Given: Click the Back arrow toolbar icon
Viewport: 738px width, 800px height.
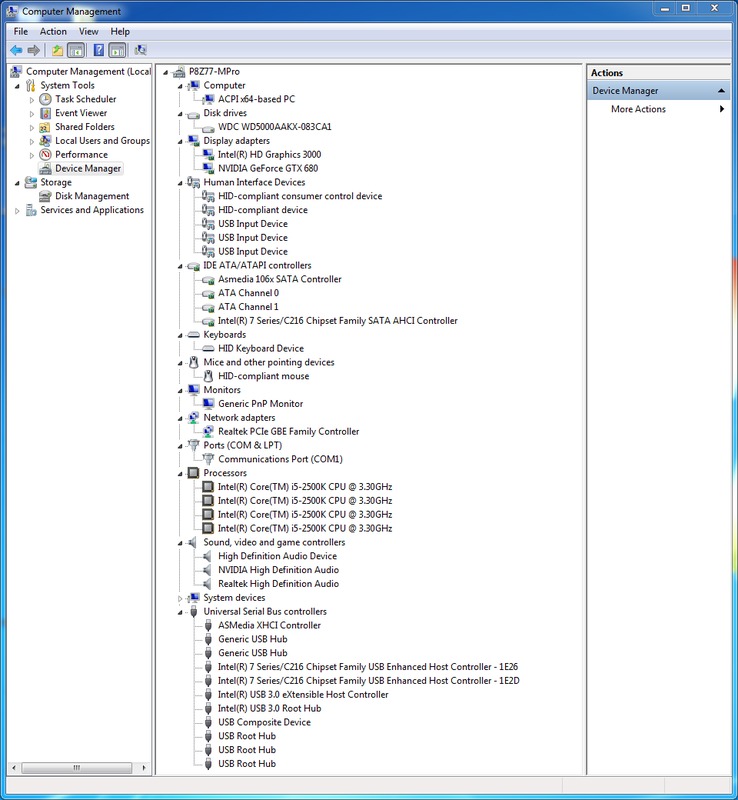Looking at the screenshot, I should [16, 50].
